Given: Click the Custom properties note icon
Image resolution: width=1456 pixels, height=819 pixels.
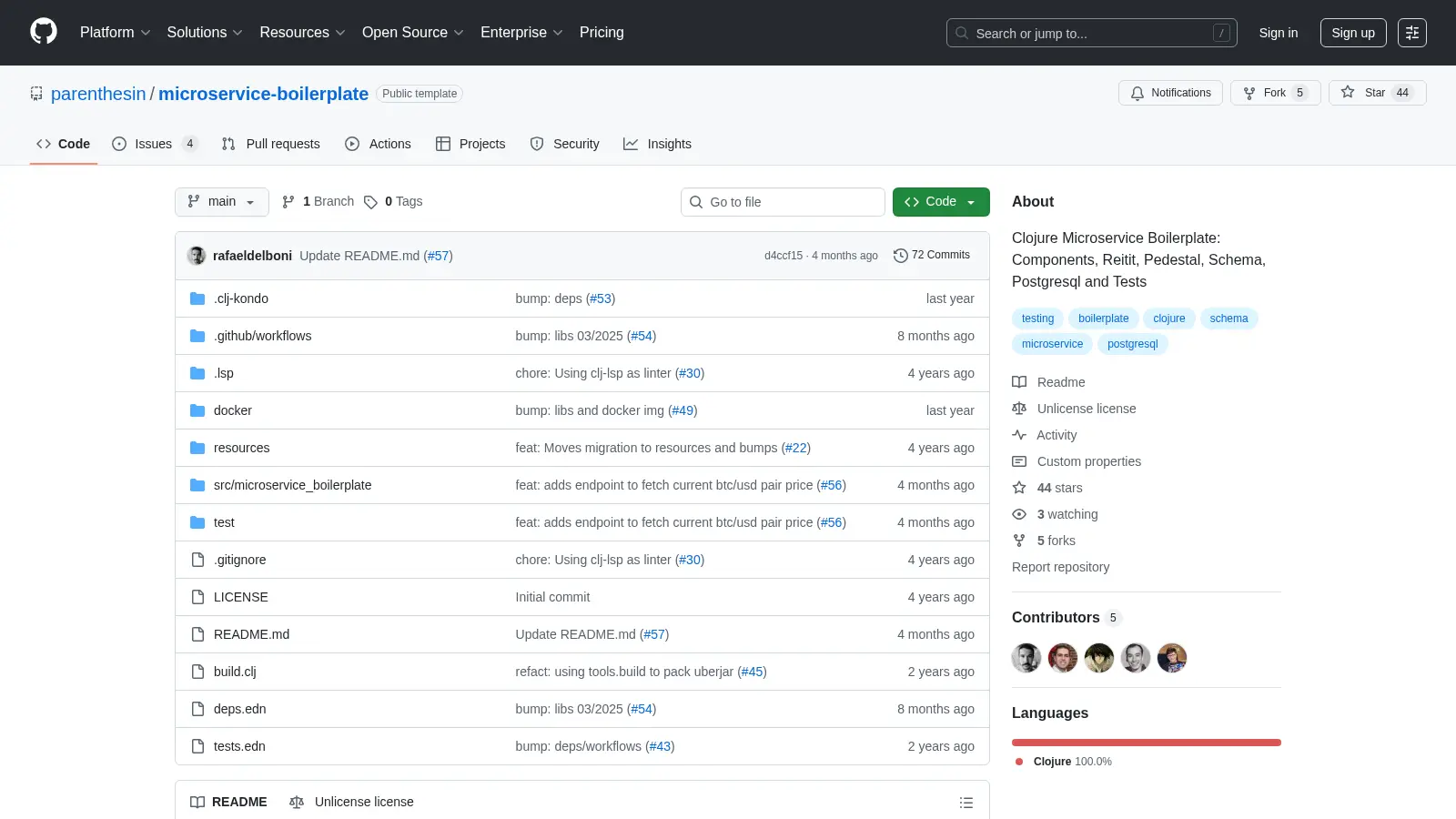Looking at the screenshot, I should point(1019,461).
